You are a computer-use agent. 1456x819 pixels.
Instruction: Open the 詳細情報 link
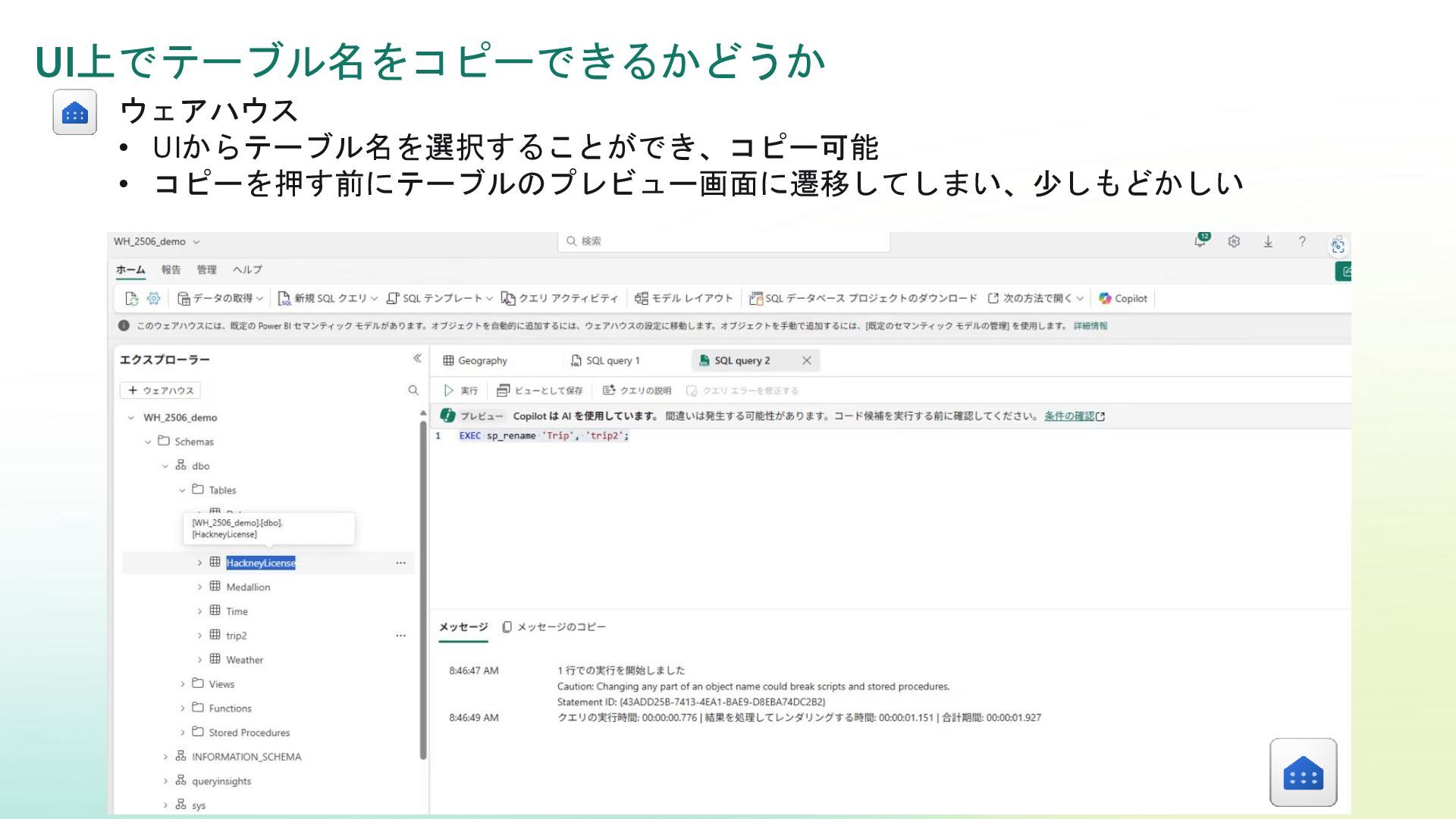1090,326
